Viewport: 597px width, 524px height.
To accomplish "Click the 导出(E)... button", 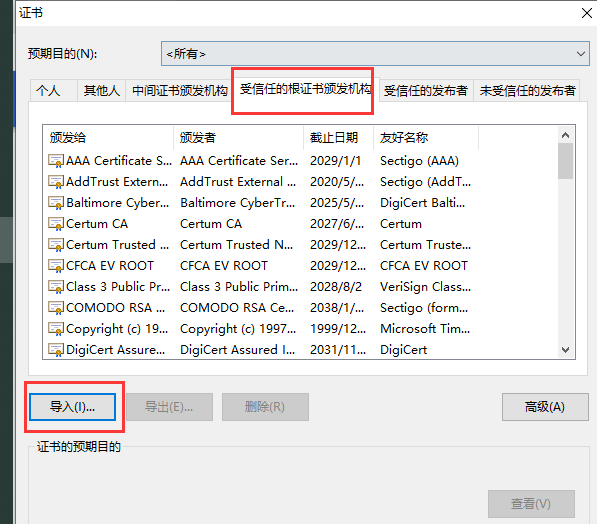I will pyautogui.click(x=169, y=407).
